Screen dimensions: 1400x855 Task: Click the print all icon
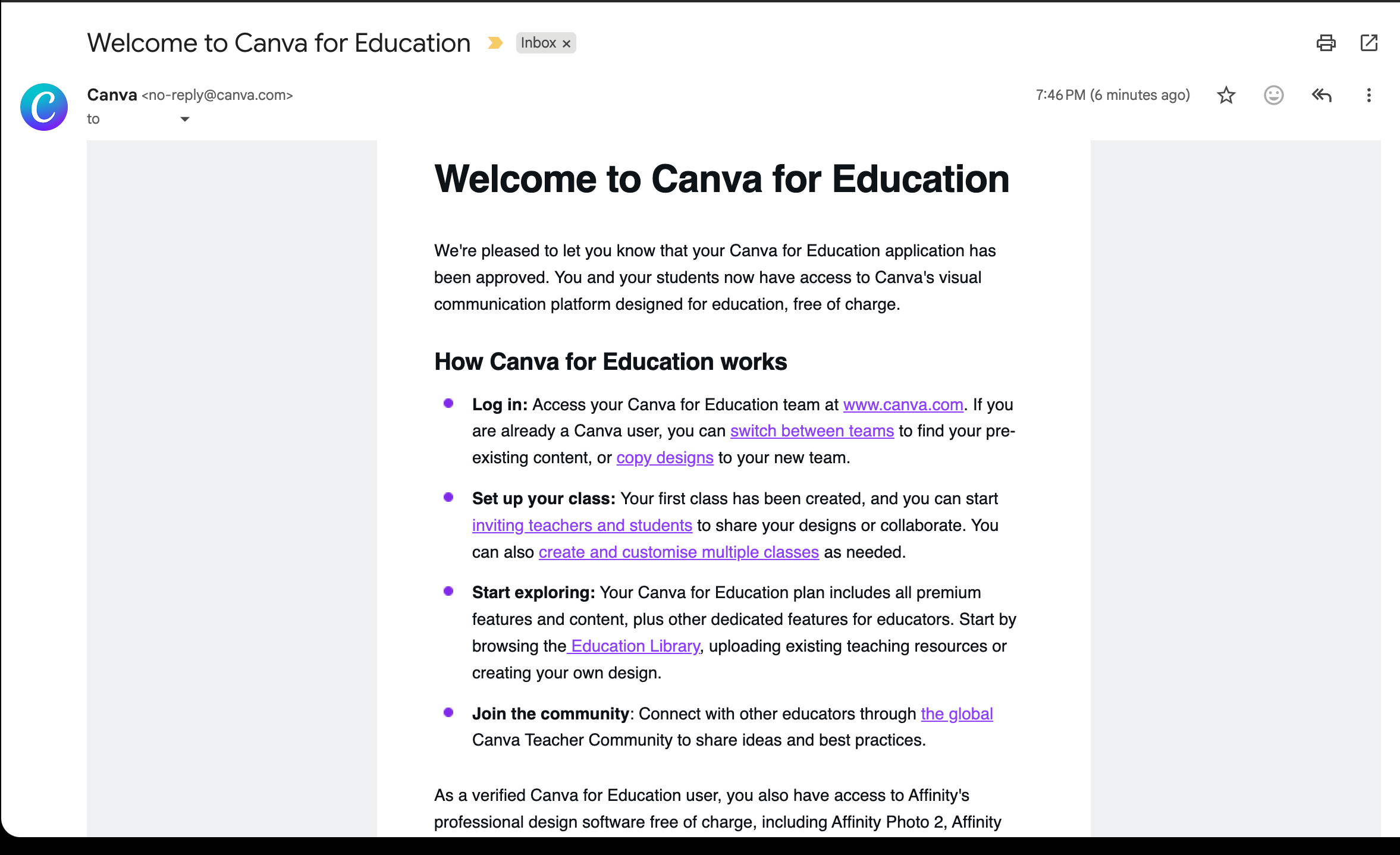click(1326, 43)
